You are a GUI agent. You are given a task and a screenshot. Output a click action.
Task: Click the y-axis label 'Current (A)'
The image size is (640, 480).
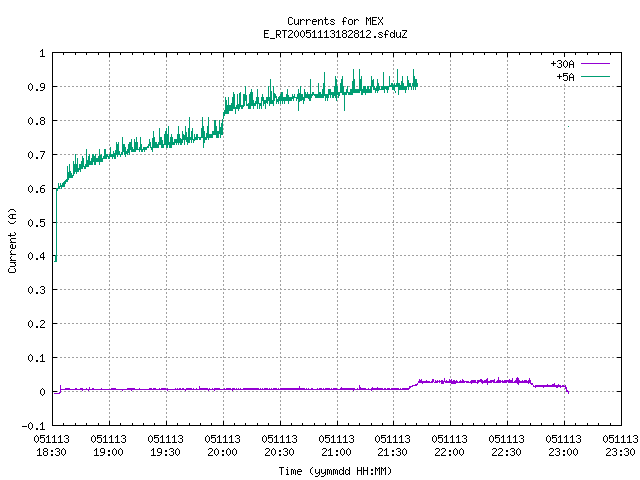click(x=12, y=240)
